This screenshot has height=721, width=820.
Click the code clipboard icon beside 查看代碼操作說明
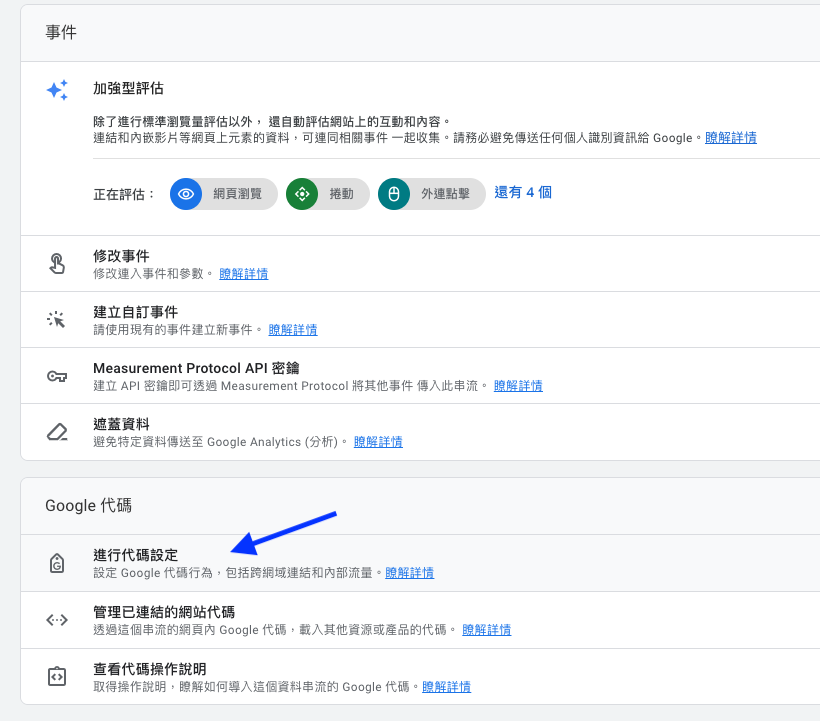click(57, 676)
